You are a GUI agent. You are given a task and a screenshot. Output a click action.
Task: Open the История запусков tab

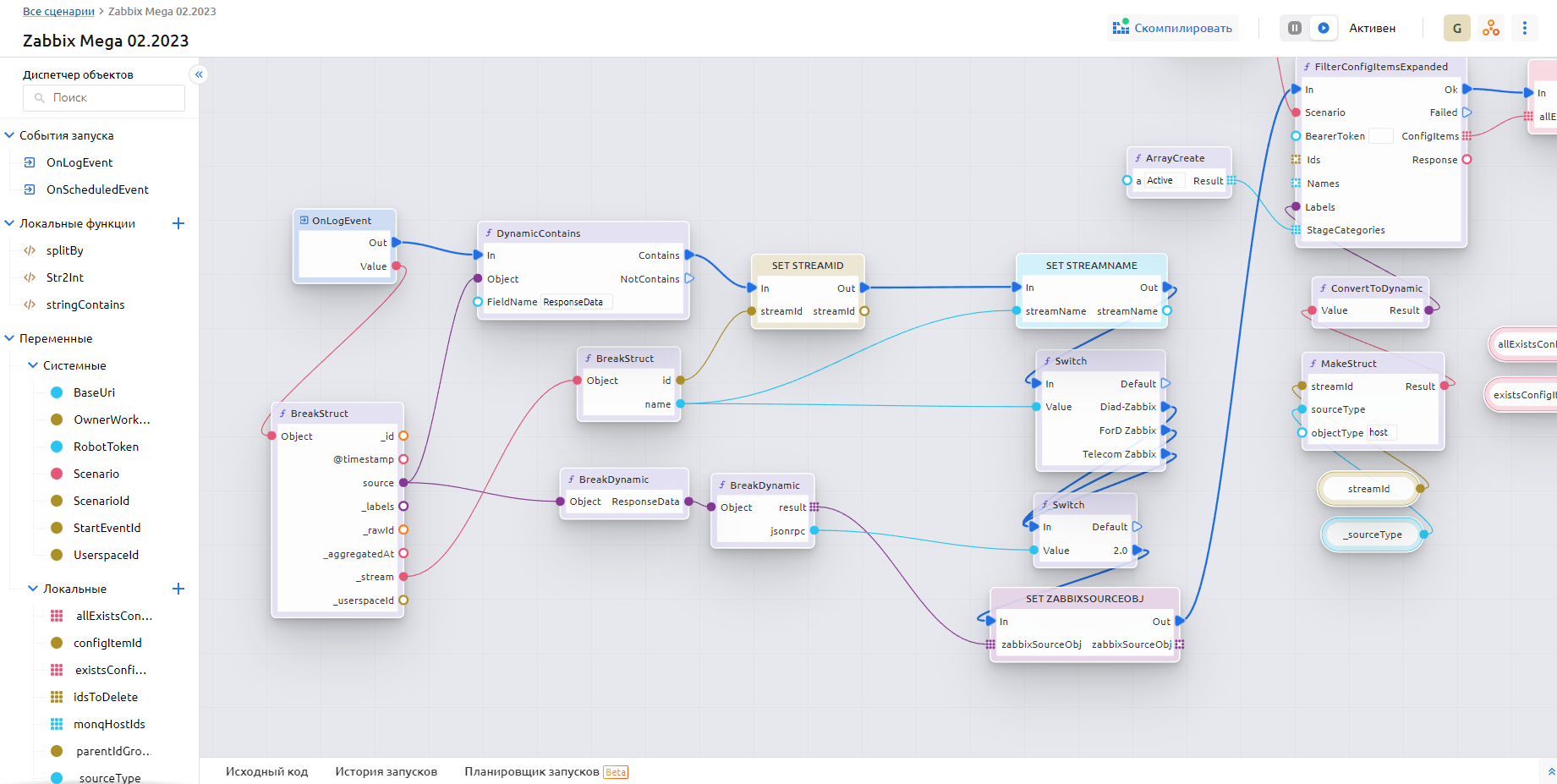coord(386,771)
